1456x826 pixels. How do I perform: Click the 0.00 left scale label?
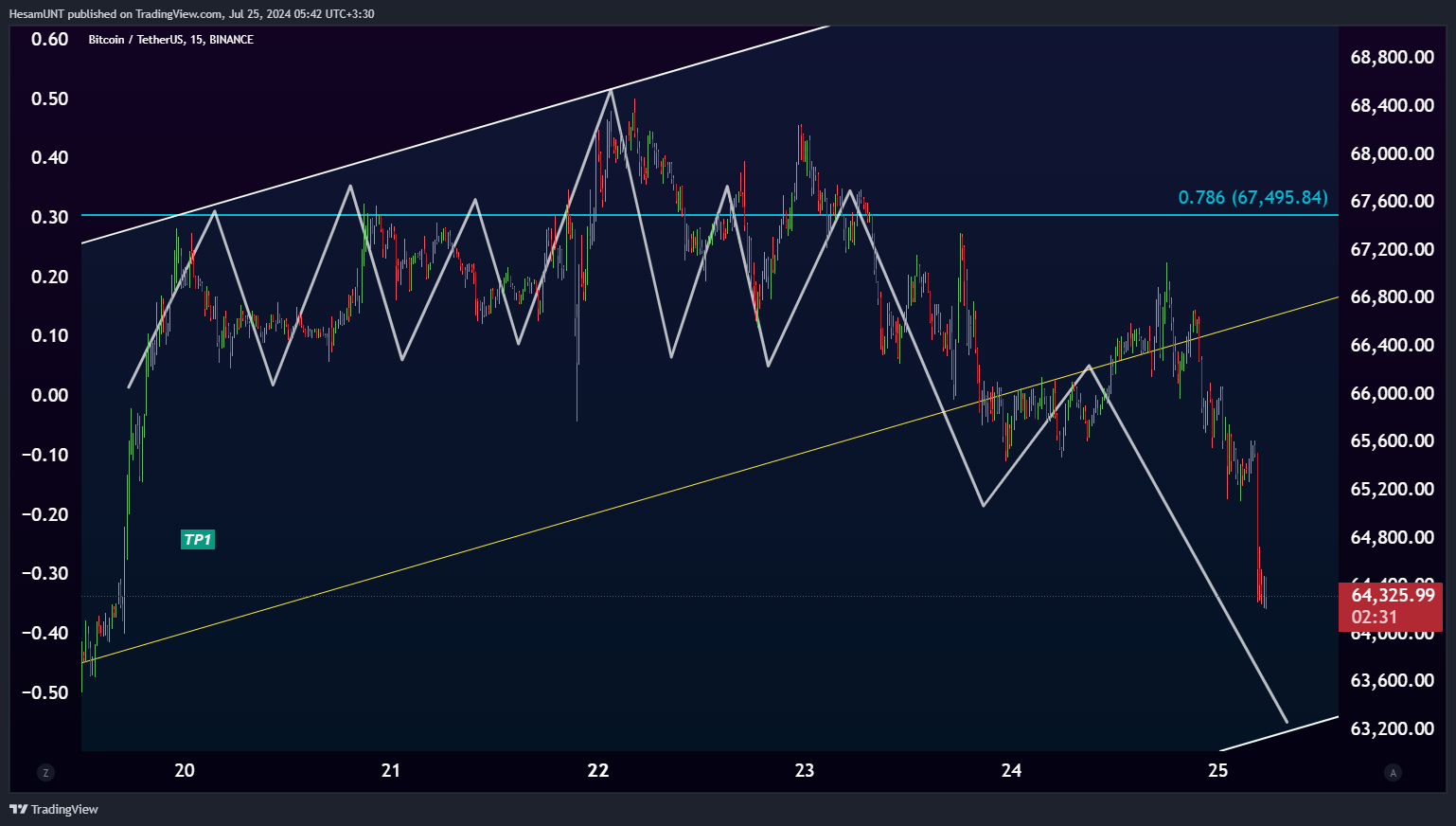click(x=50, y=395)
